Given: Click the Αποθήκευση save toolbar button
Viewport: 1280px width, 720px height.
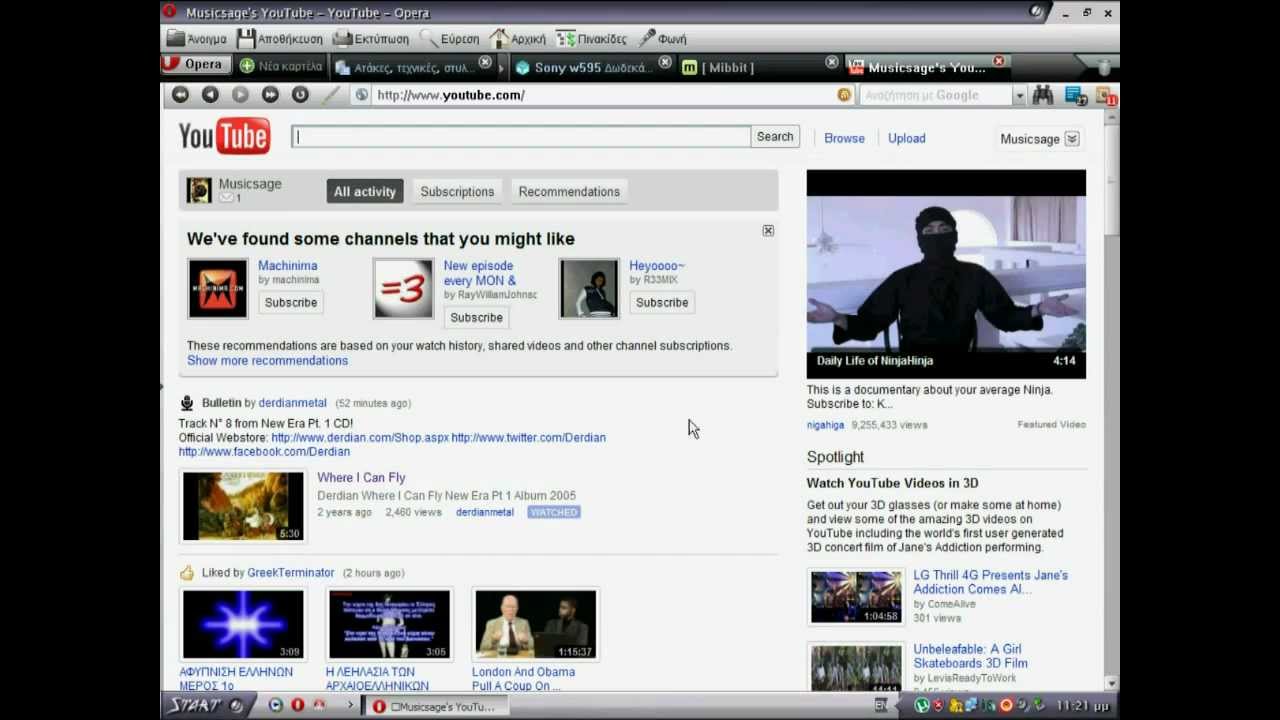Looking at the screenshot, I should click(280, 39).
